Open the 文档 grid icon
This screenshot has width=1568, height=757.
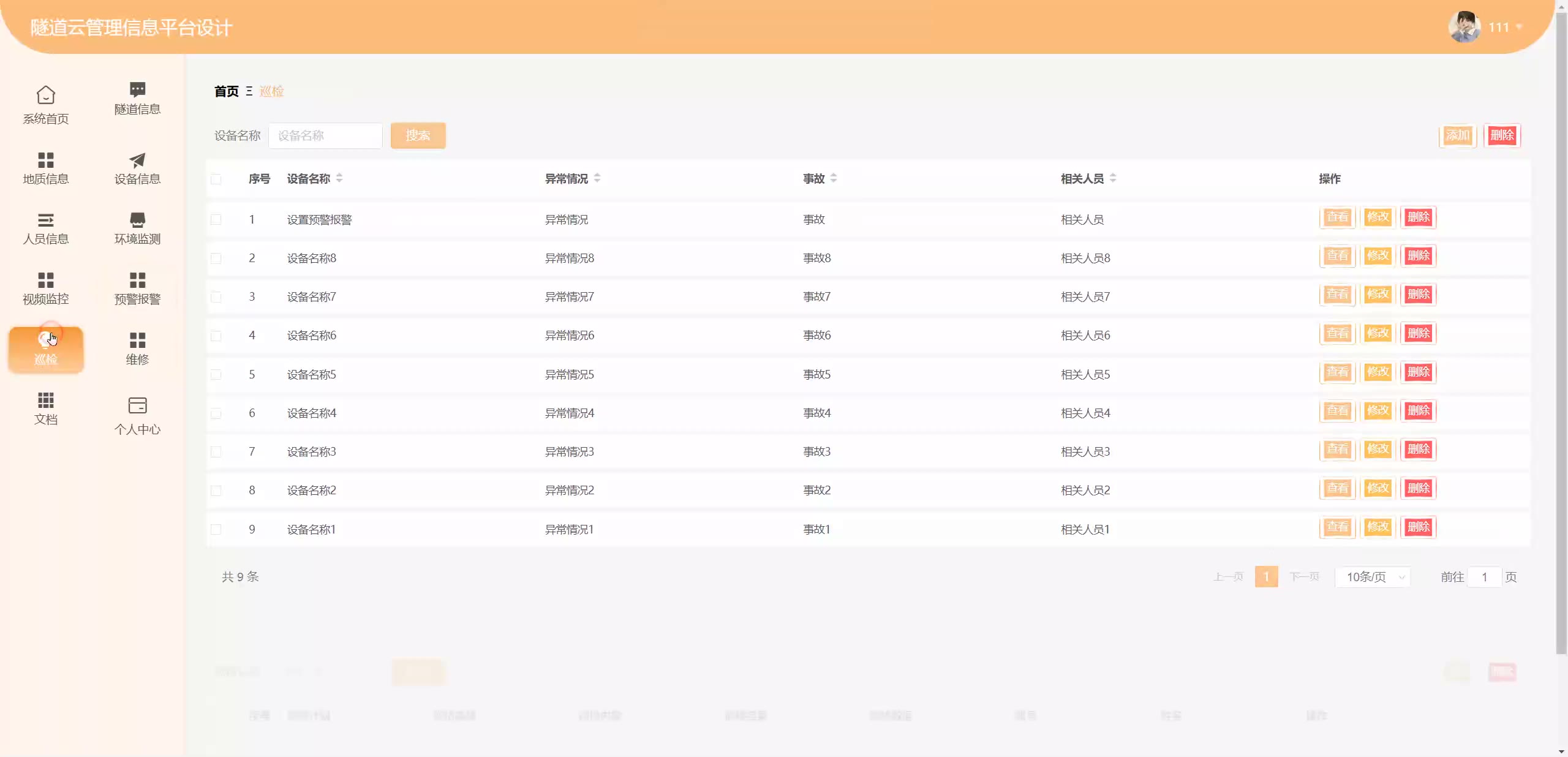click(46, 401)
